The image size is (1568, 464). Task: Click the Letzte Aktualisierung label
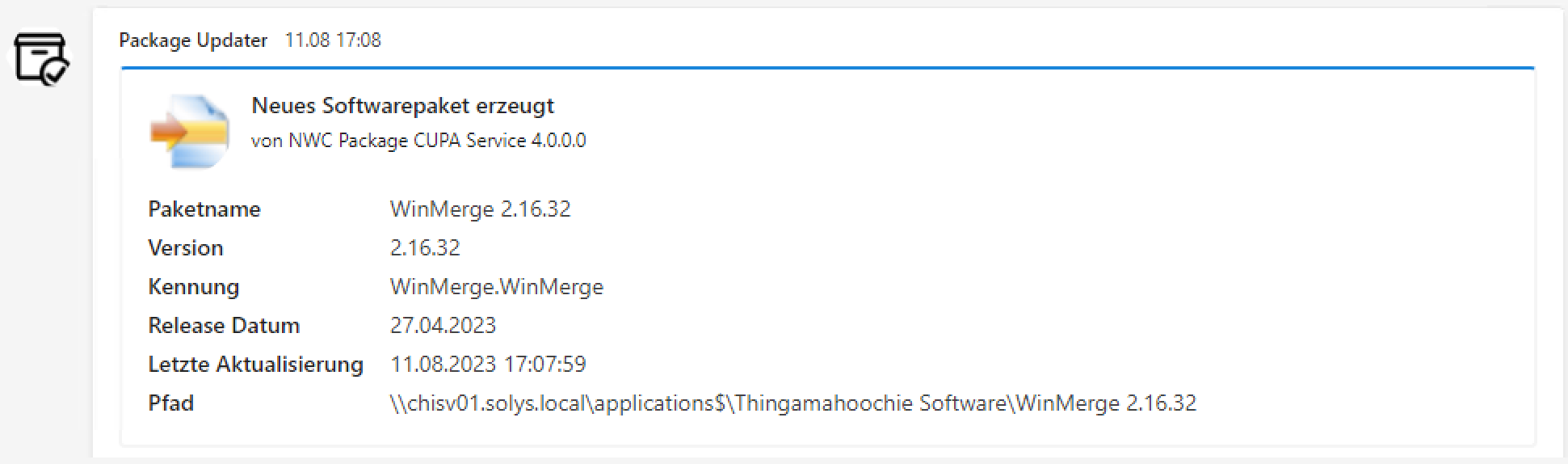(x=255, y=365)
